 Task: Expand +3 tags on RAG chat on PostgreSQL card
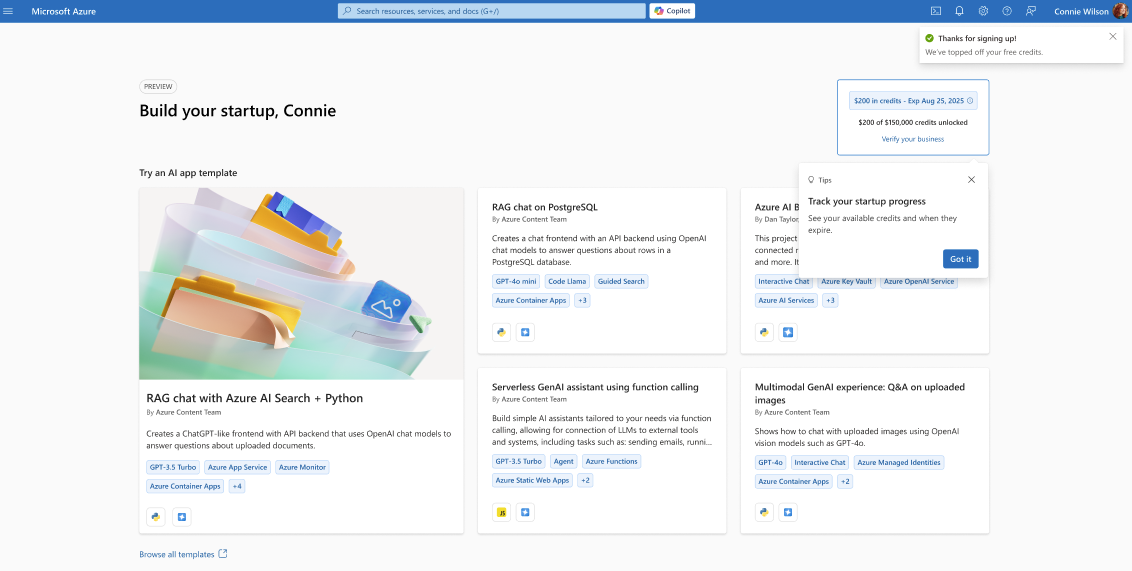tap(582, 300)
